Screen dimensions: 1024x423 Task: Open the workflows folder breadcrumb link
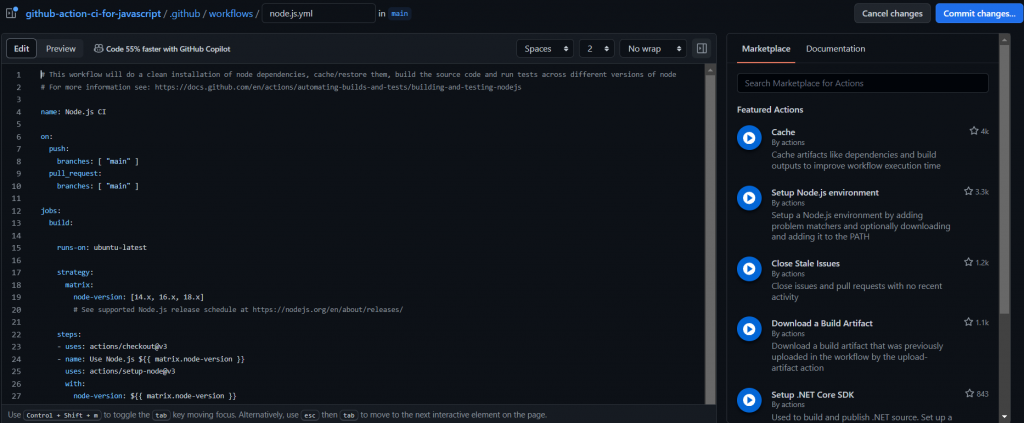point(231,14)
